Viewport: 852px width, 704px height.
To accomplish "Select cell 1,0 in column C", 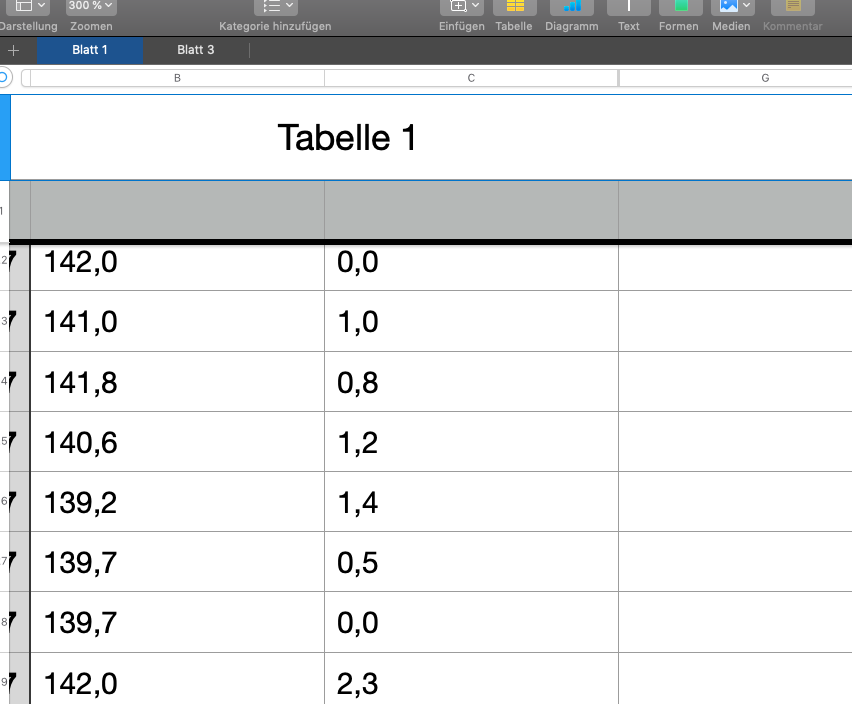I will [472, 321].
